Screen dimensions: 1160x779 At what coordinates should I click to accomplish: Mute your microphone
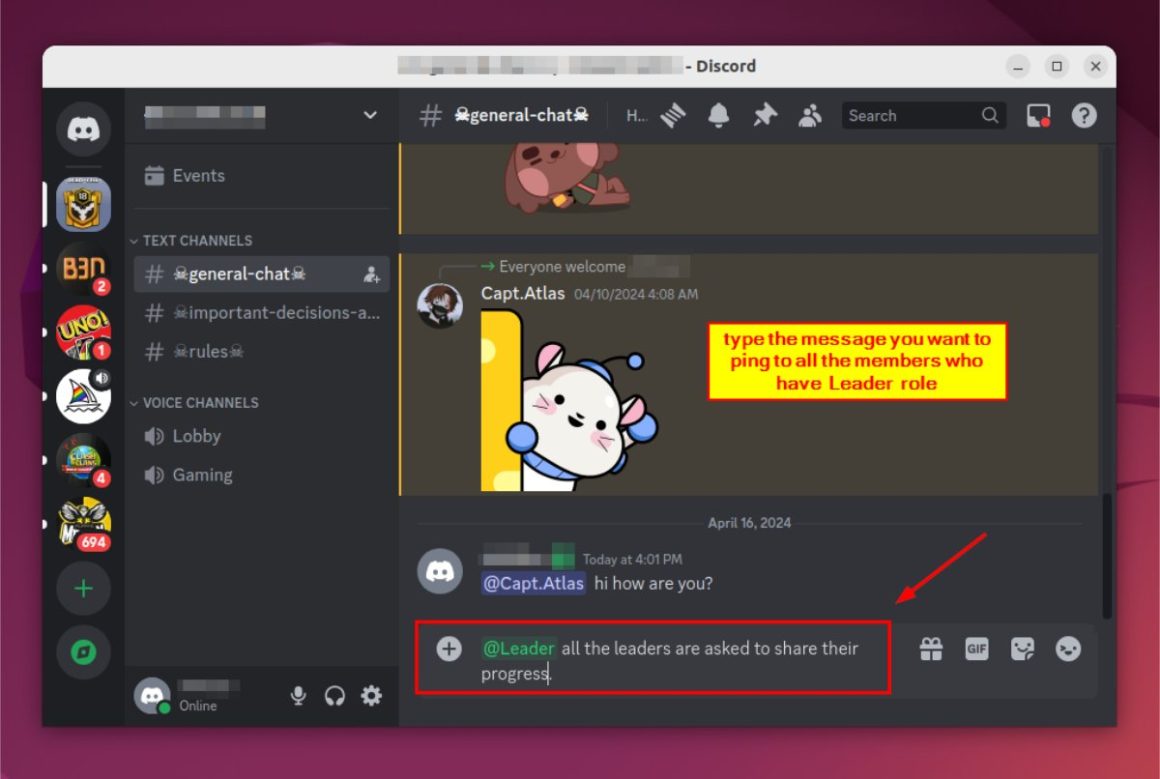click(x=297, y=695)
